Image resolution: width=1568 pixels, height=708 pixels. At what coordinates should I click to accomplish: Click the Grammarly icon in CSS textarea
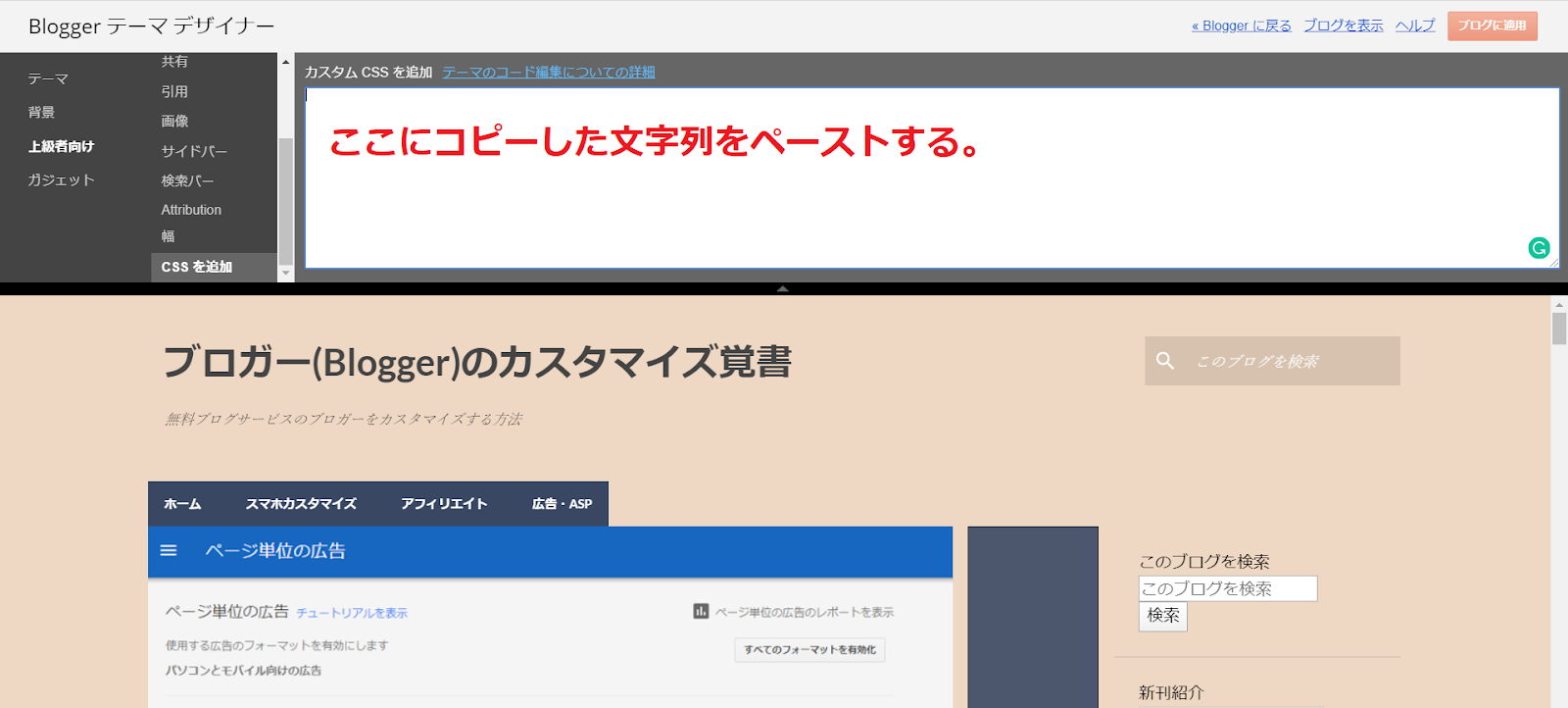pos(1539,248)
